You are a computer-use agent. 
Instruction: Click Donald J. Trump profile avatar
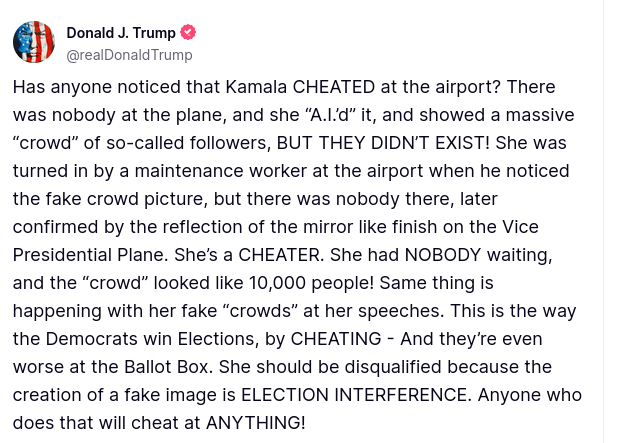(34, 42)
